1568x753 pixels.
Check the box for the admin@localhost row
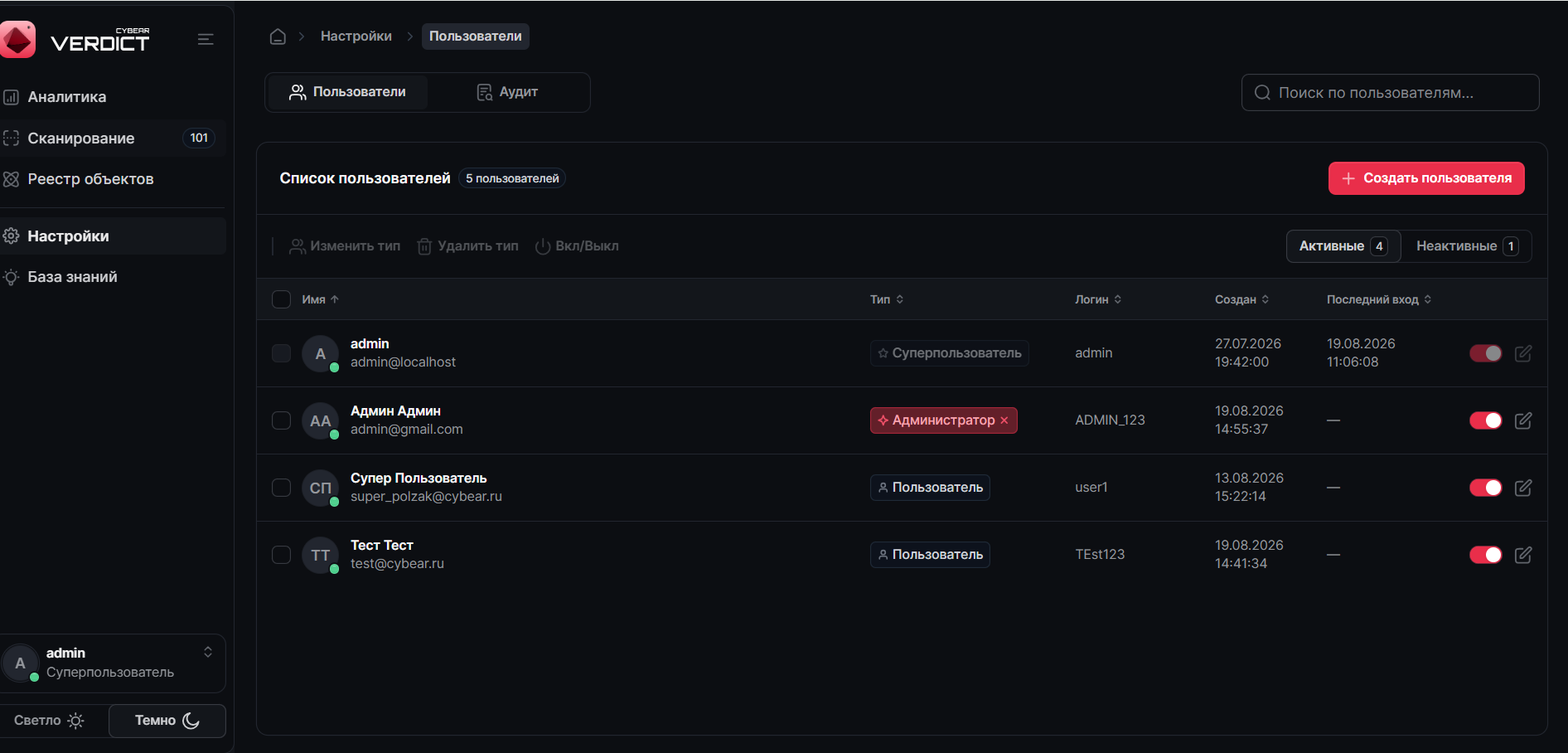click(282, 353)
